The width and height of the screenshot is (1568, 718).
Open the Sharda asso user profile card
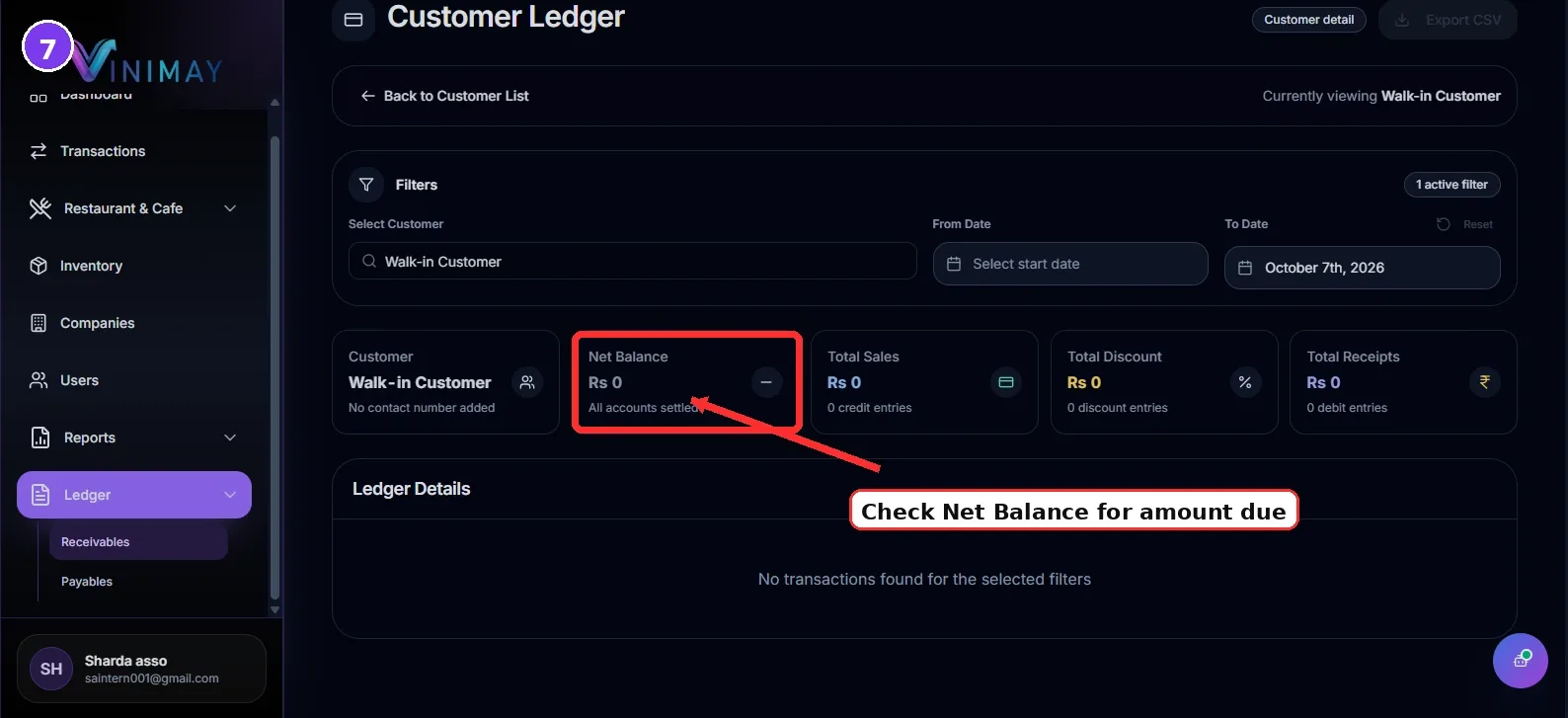pos(141,669)
